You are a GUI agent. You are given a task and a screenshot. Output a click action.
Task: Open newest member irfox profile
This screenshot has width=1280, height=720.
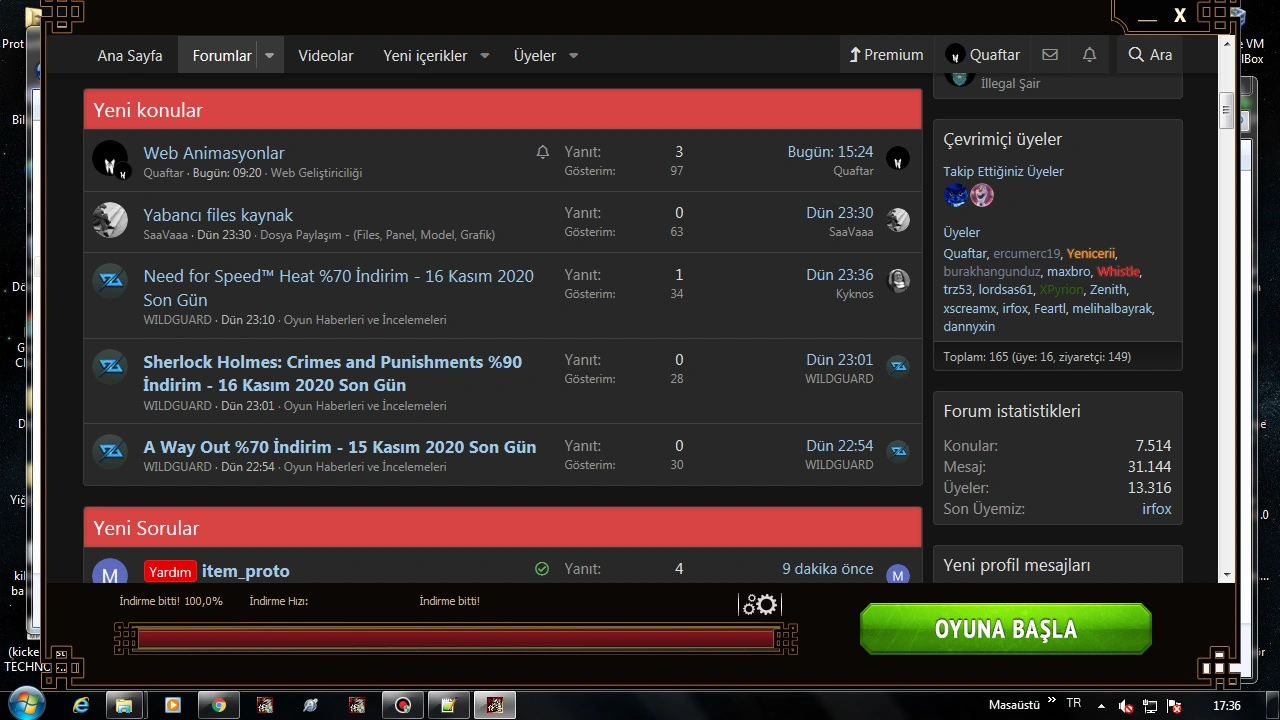(x=1157, y=509)
